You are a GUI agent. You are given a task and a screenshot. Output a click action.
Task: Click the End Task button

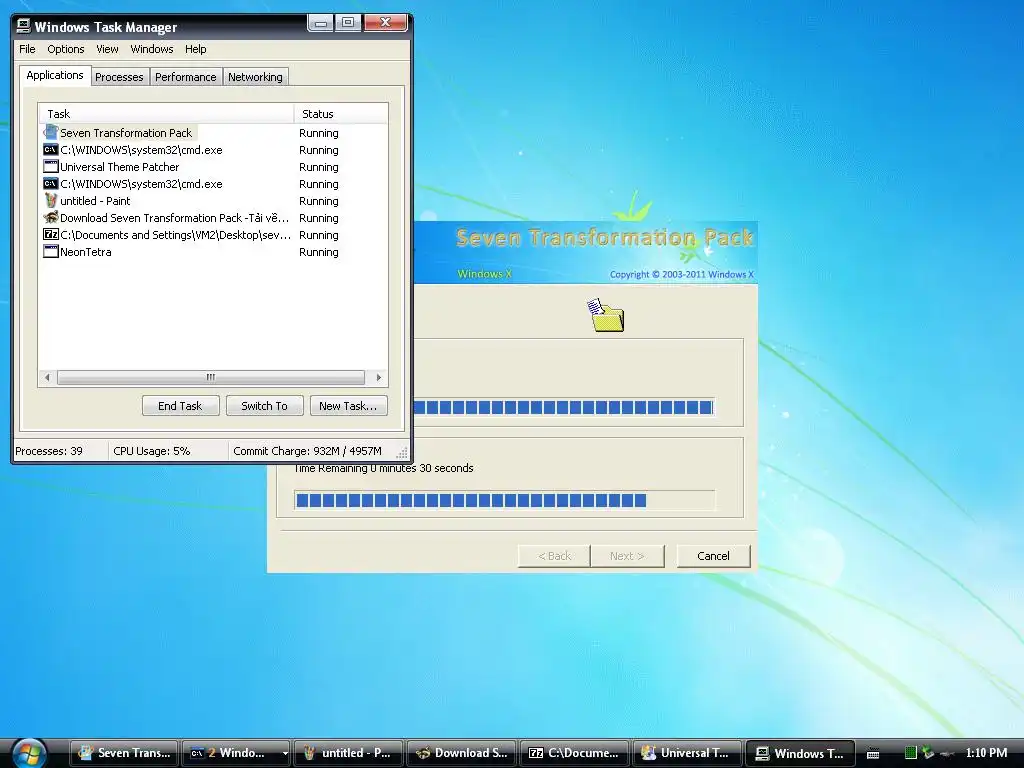pyautogui.click(x=180, y=406)
